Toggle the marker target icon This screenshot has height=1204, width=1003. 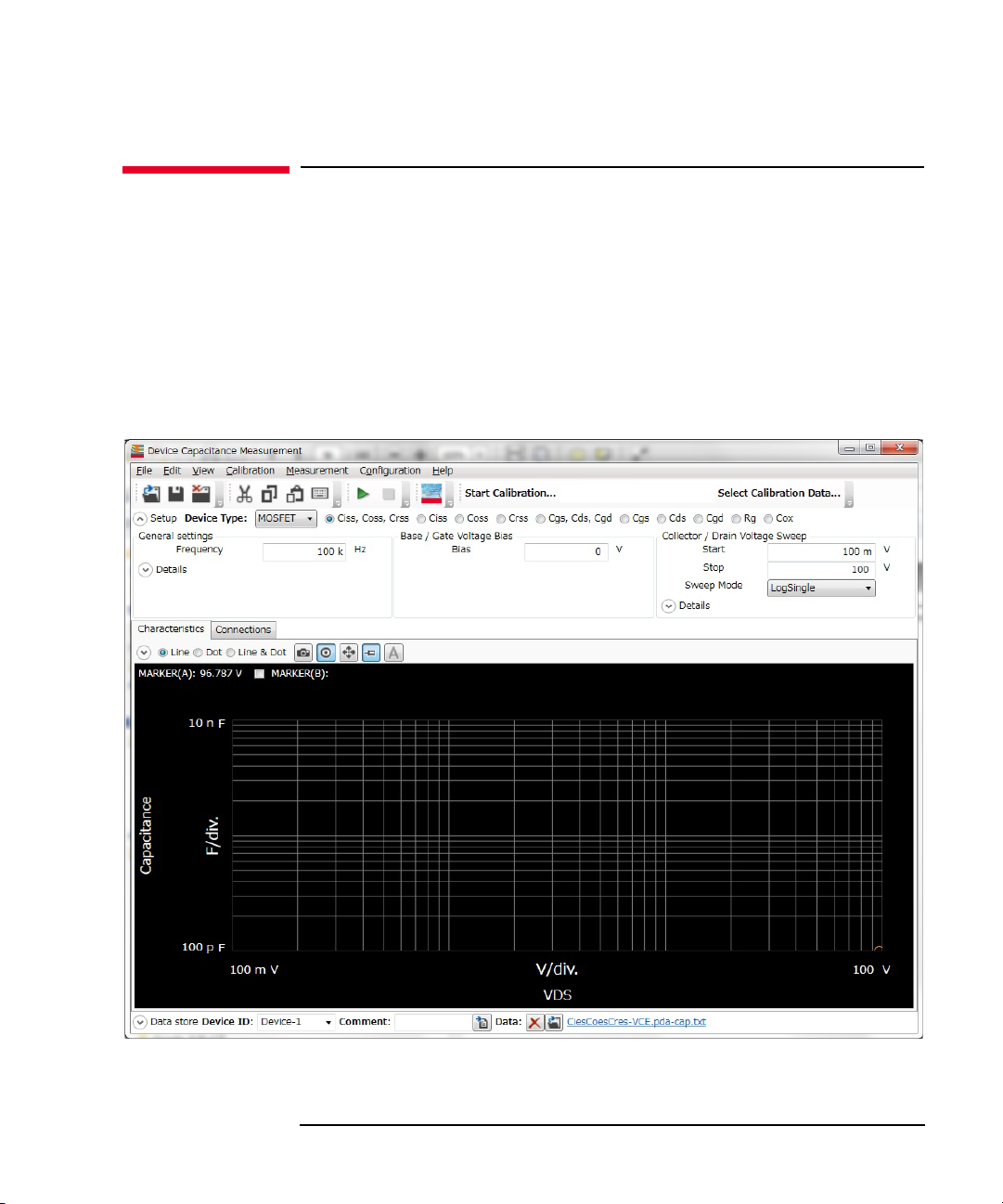click(326, 653)
